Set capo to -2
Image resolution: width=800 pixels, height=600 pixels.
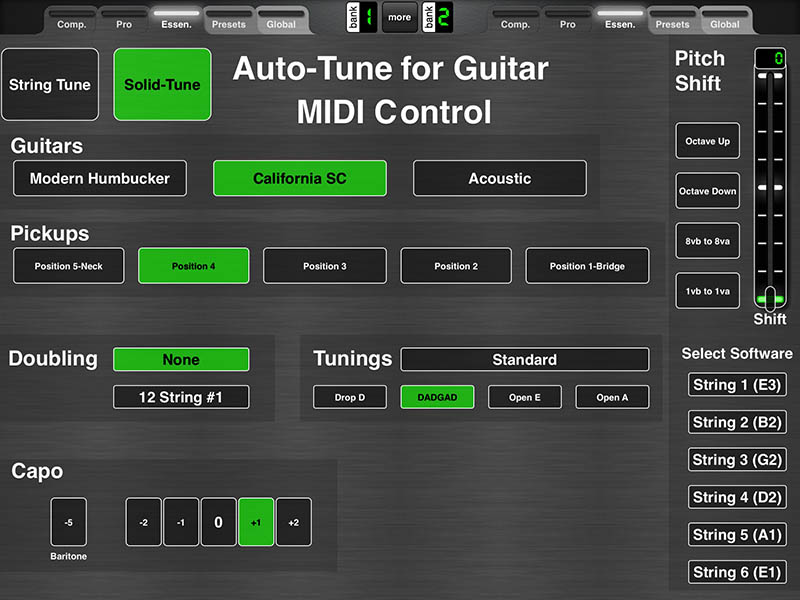click(x=144, y=522)
